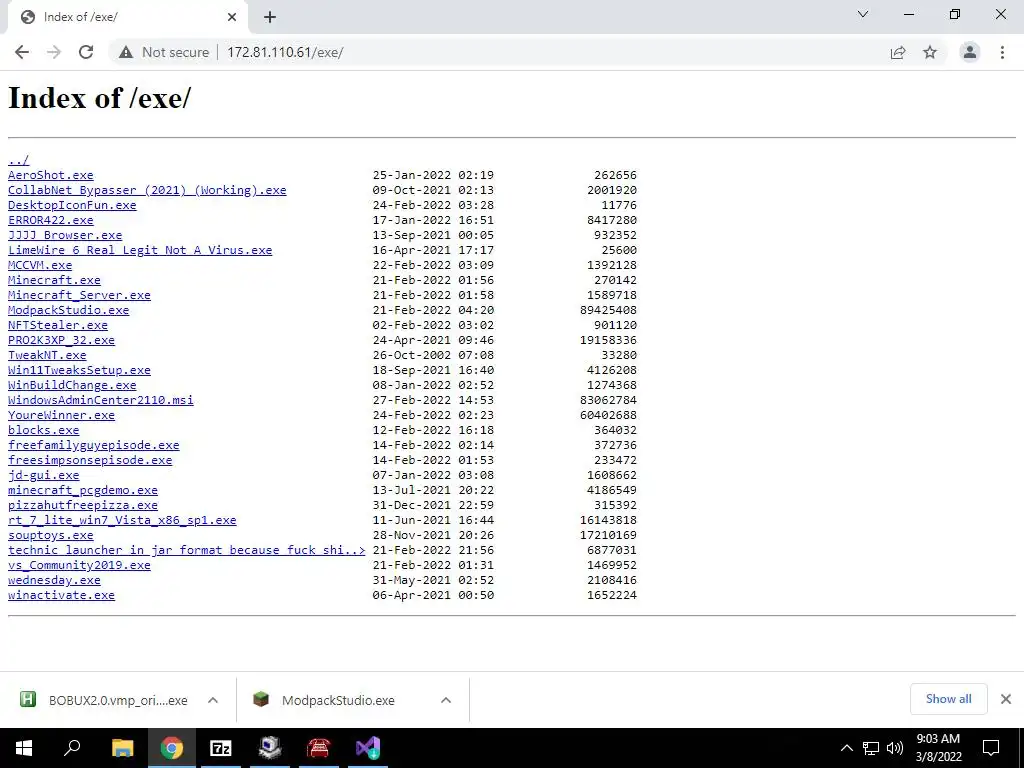Open blocks.exe link

44,430
